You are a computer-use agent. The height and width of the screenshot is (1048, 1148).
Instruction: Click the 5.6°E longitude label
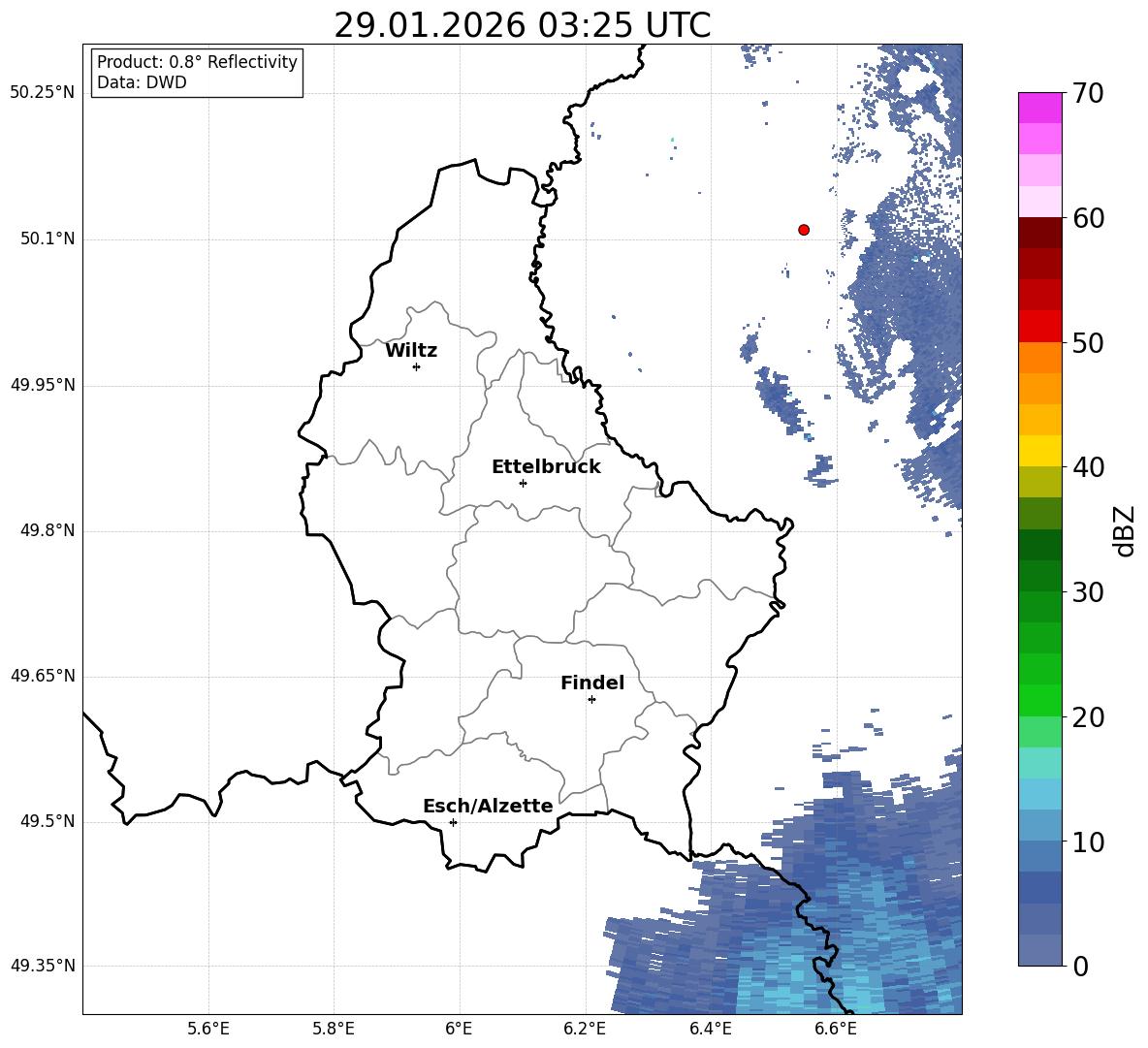[208, 1029]
